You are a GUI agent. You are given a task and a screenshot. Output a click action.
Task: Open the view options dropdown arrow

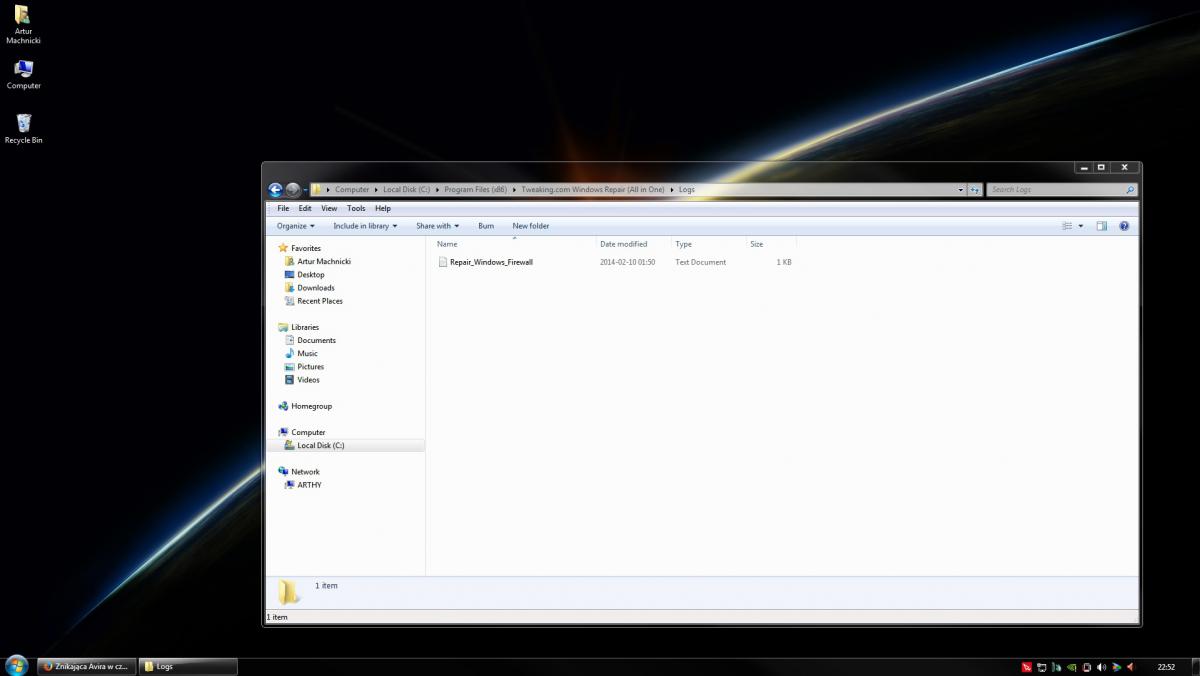(1081, 226)
